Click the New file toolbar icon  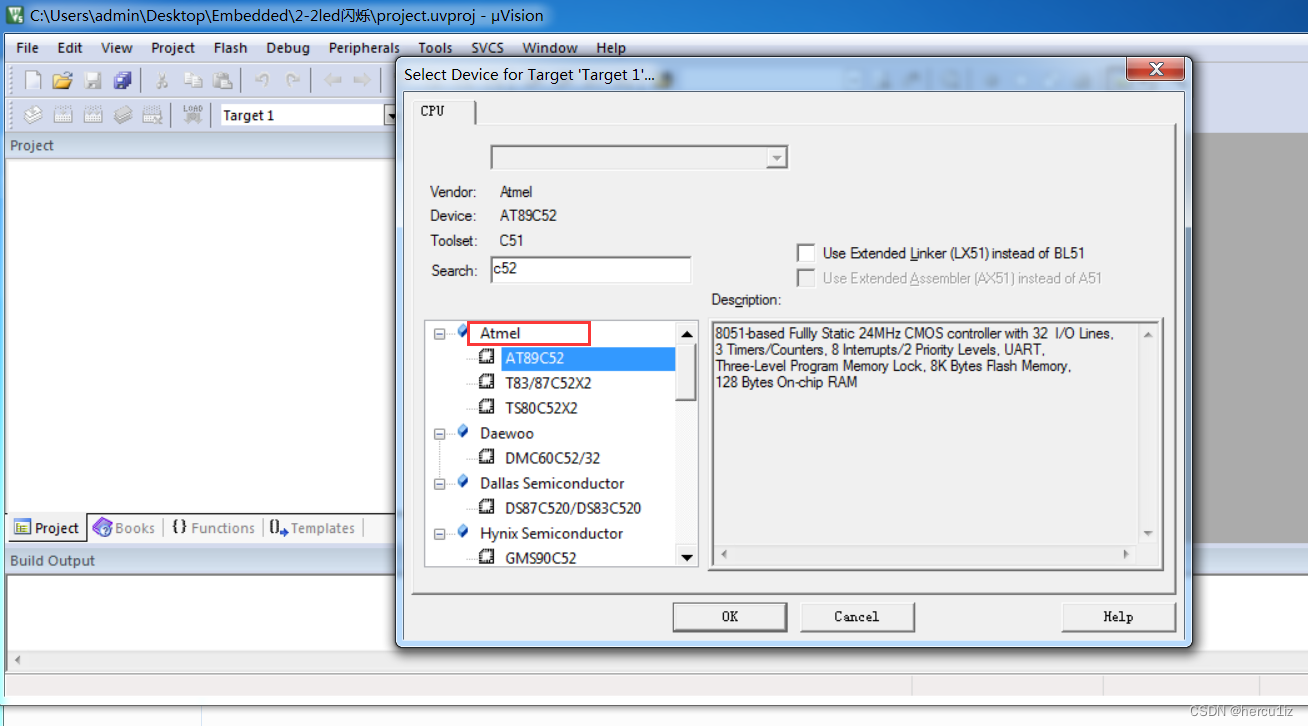coord(33,81)
